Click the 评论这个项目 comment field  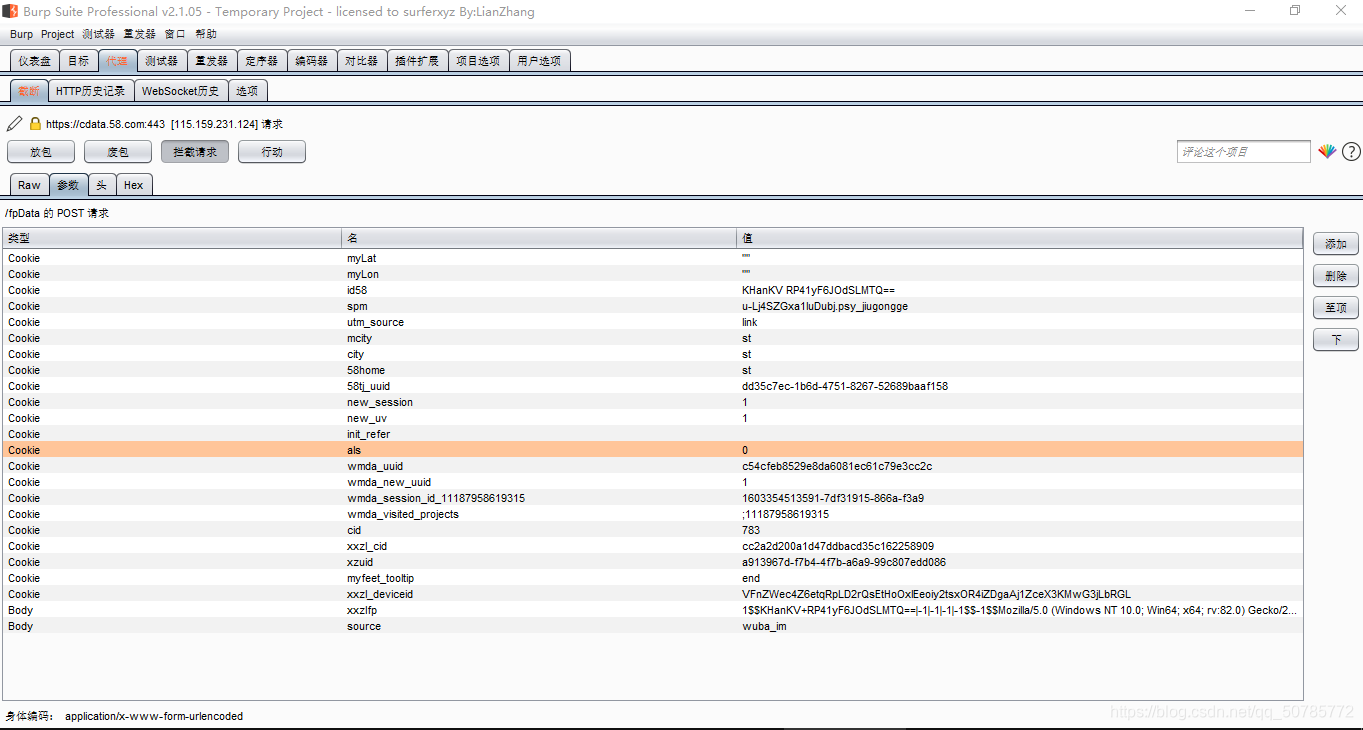coord(1243,152)
